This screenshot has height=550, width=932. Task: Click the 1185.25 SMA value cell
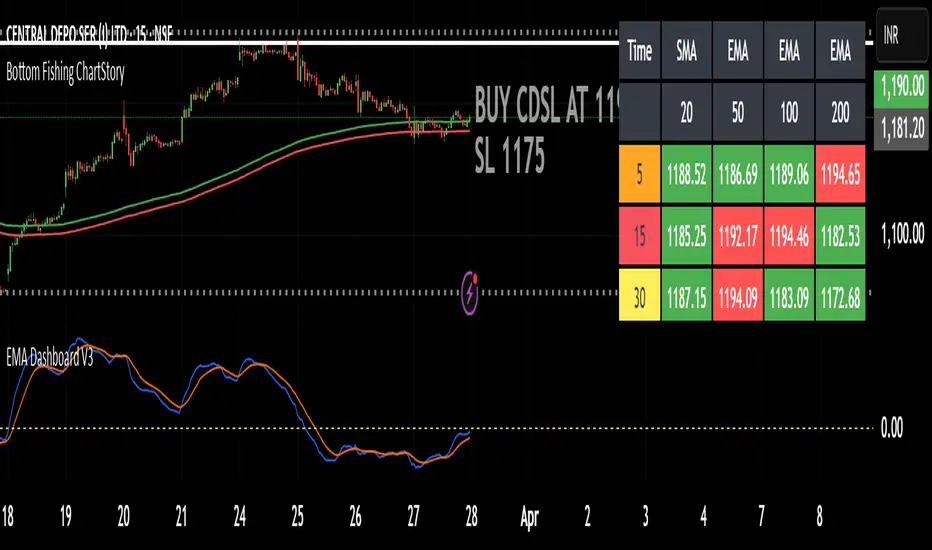[687, 236]
